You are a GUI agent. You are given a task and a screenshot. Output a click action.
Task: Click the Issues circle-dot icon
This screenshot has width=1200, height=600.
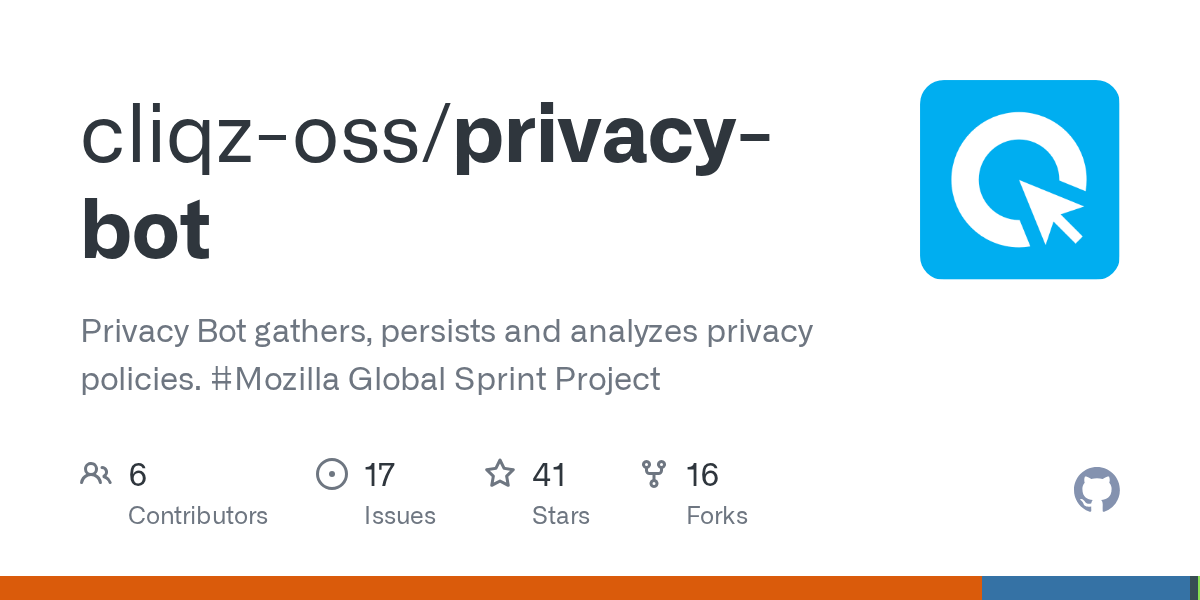tap(331, 474)
